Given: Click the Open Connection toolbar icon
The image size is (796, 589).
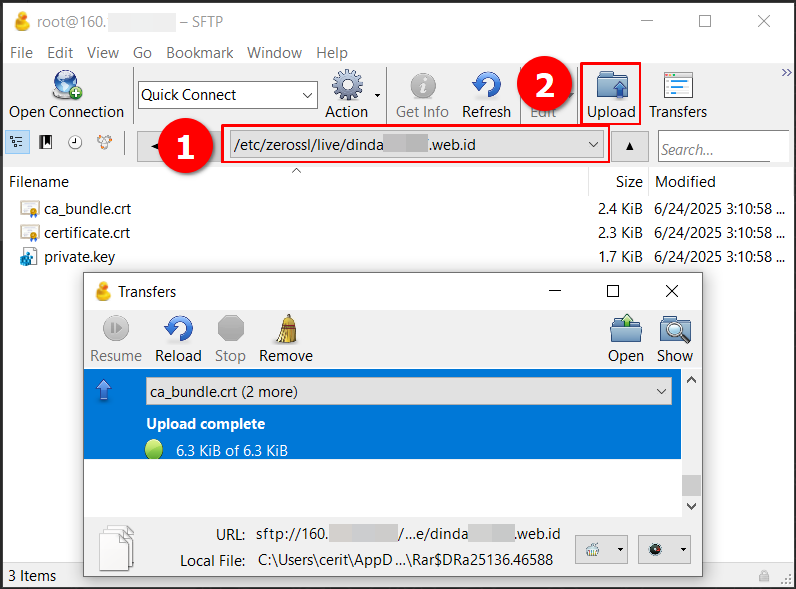Looking at the screenshot, I should point(66,95).
